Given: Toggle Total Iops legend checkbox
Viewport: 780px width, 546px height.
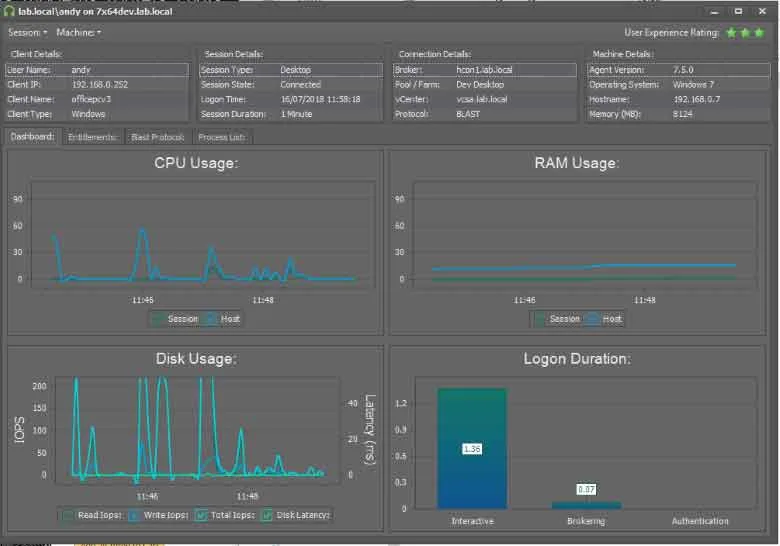Looking at the screenshot, I should [201, 515].
